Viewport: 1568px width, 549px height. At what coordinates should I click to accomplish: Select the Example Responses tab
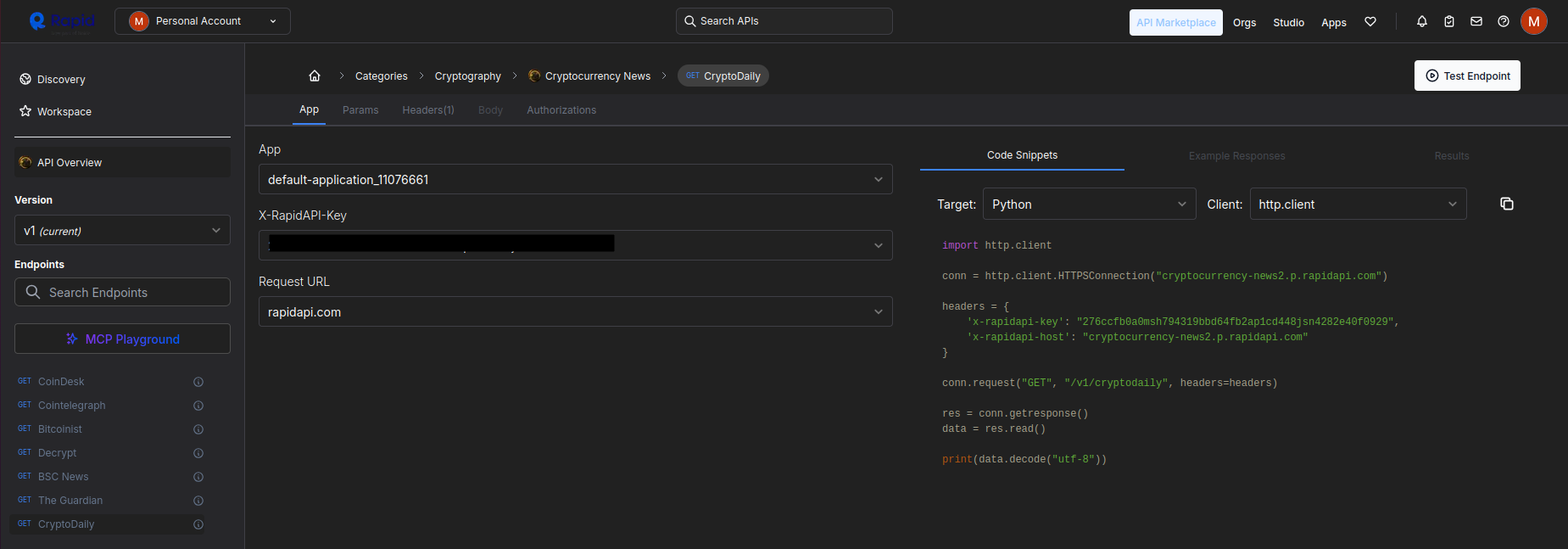(x=1236, y=156)
